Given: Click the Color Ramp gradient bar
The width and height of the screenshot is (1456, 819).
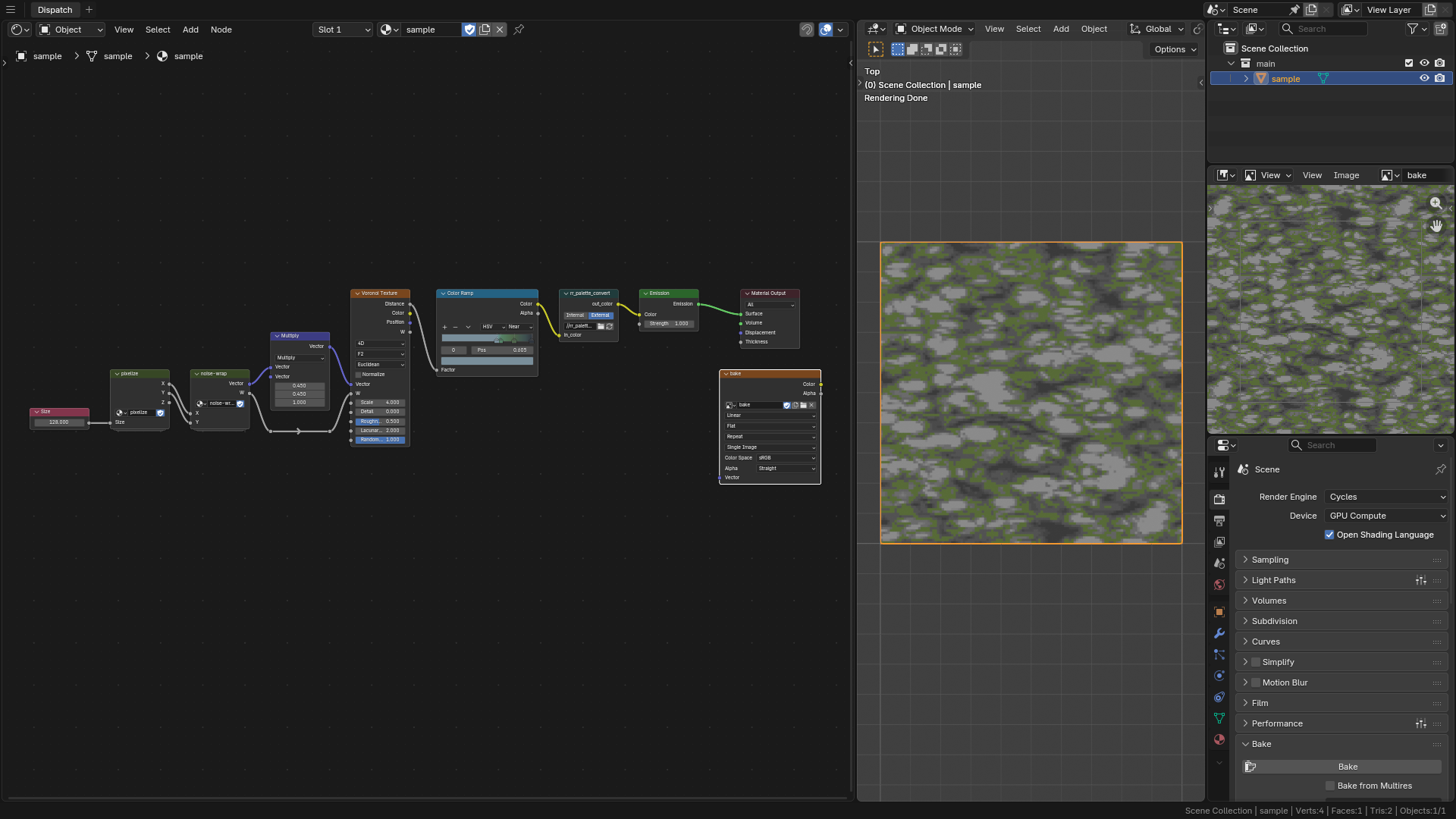Looking at the screenshot, I should tap(487, 339).
